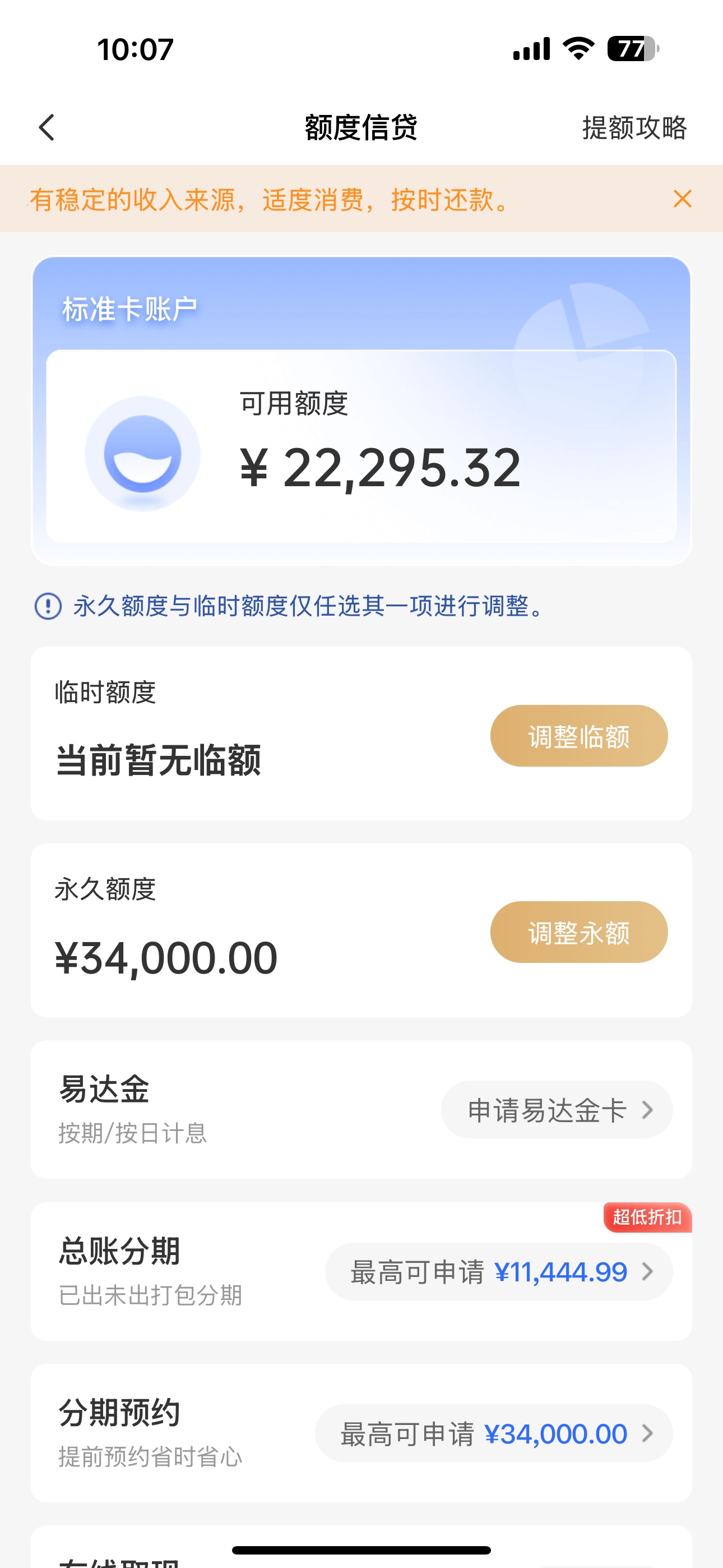Expand 总账分期 最高可申请 ¥11,444.99
This screenshot has height=1568, width=723.
(499, 1271)
